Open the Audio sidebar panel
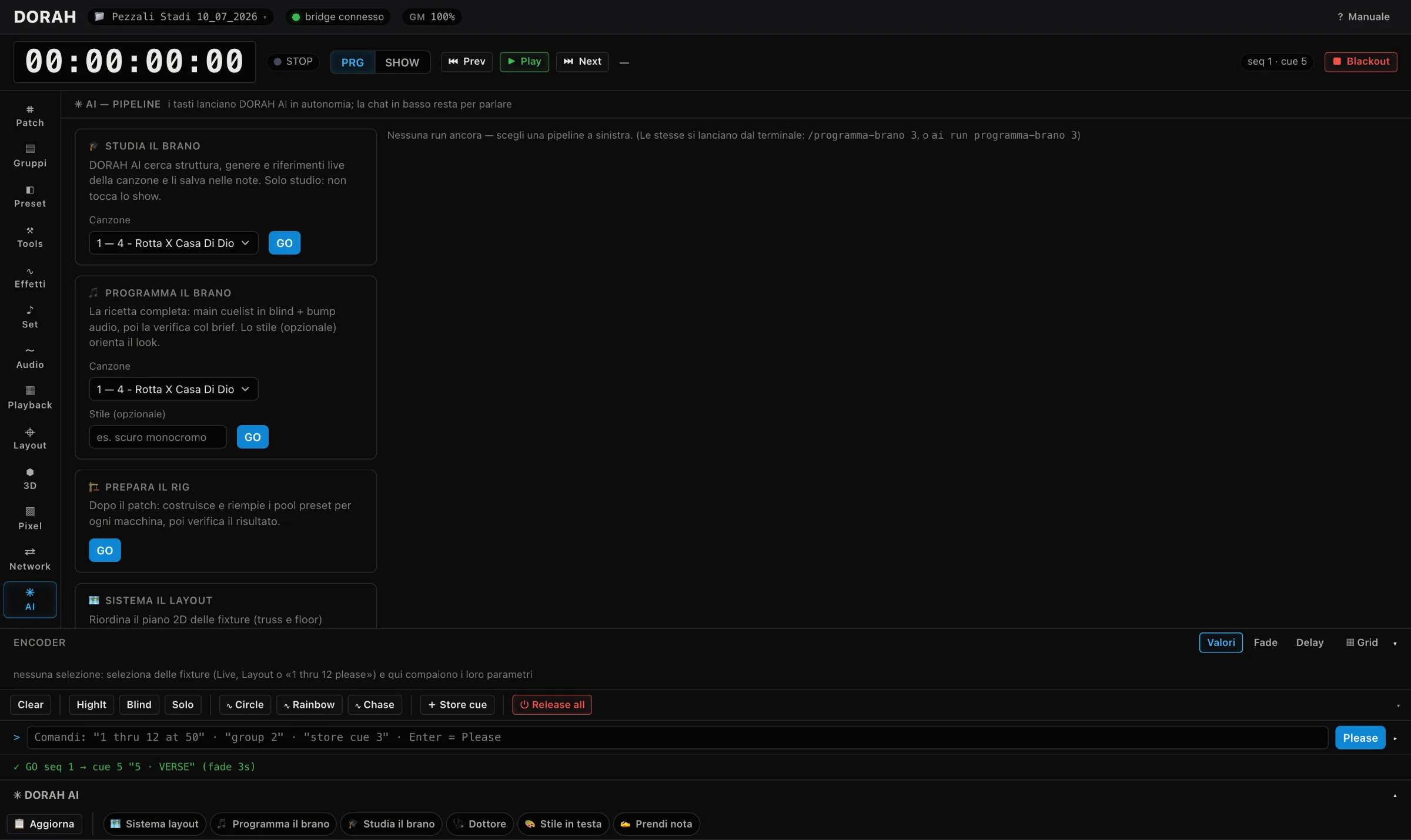Image resolution: width=1411 pixels, height=840 pixels. [30, 358]
